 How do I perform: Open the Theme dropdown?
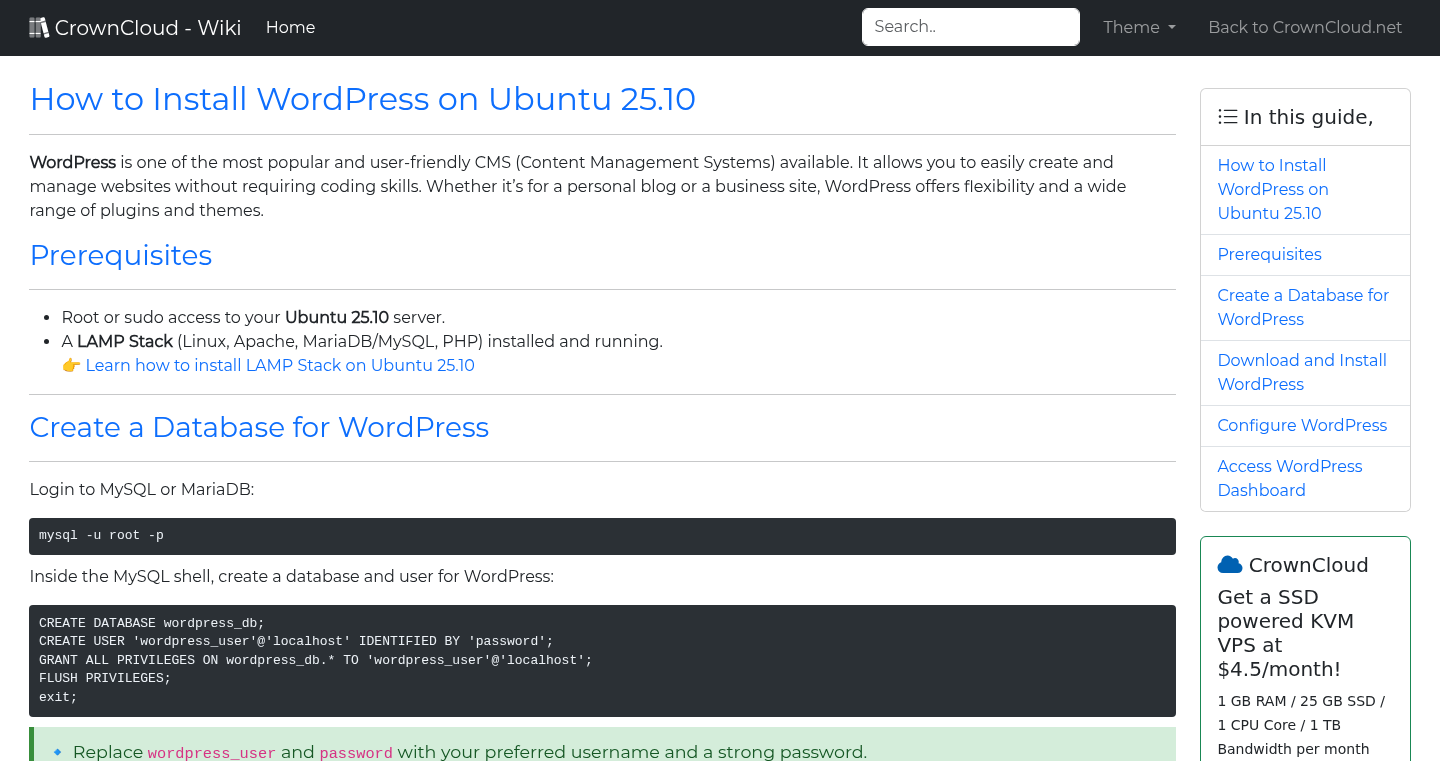tap(1138, 27)
